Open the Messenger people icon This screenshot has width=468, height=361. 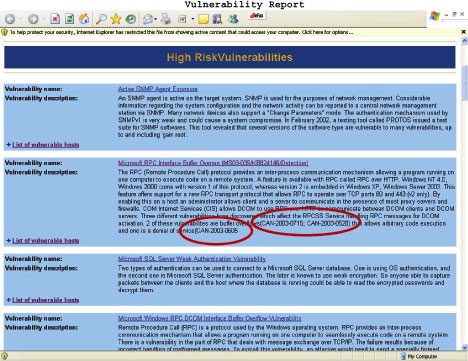233,19
